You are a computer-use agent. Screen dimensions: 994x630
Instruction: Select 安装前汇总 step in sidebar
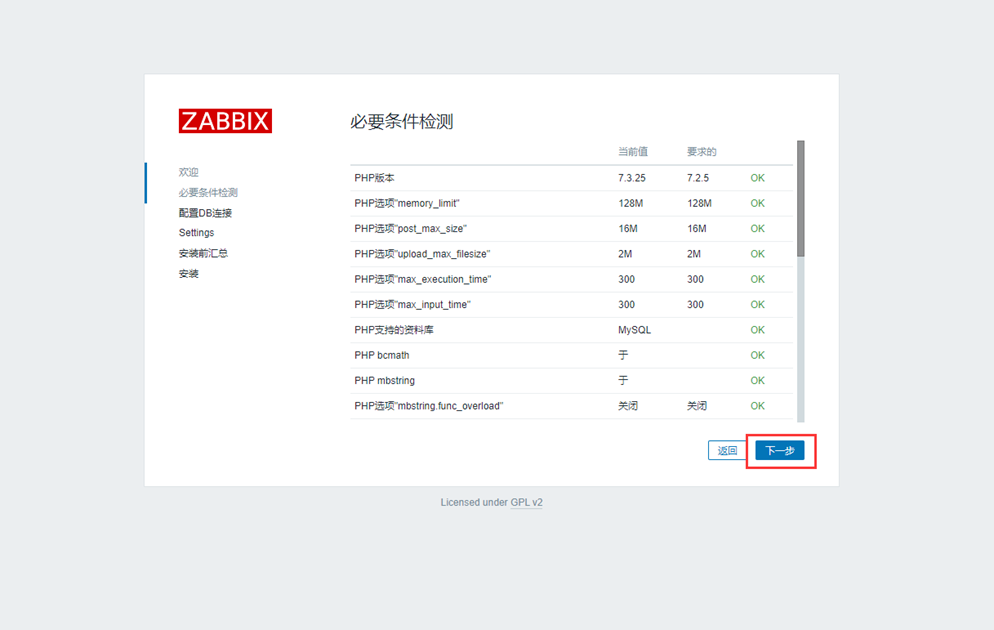(x=203, y=253)
